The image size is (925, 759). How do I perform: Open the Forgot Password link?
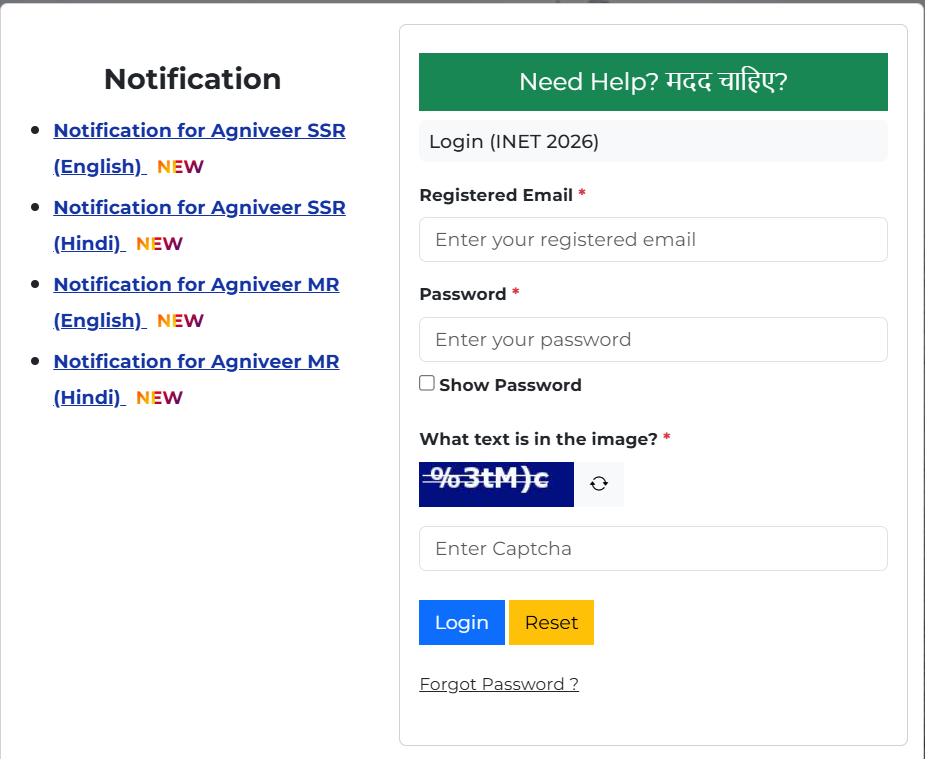[499, 684]
